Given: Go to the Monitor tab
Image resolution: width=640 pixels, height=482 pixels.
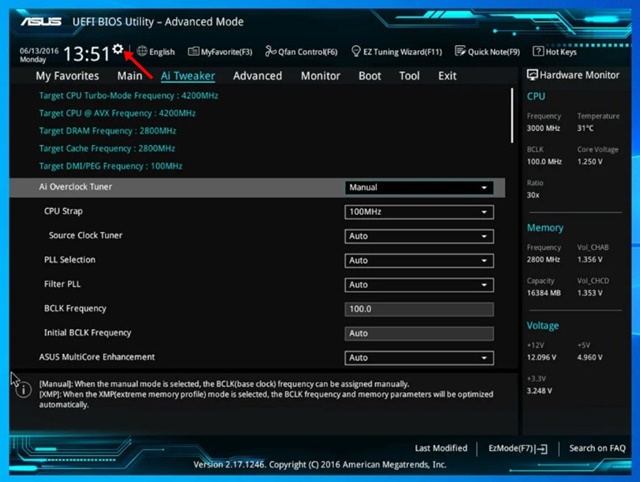Looking at the screenshot, I should [320, 76].
